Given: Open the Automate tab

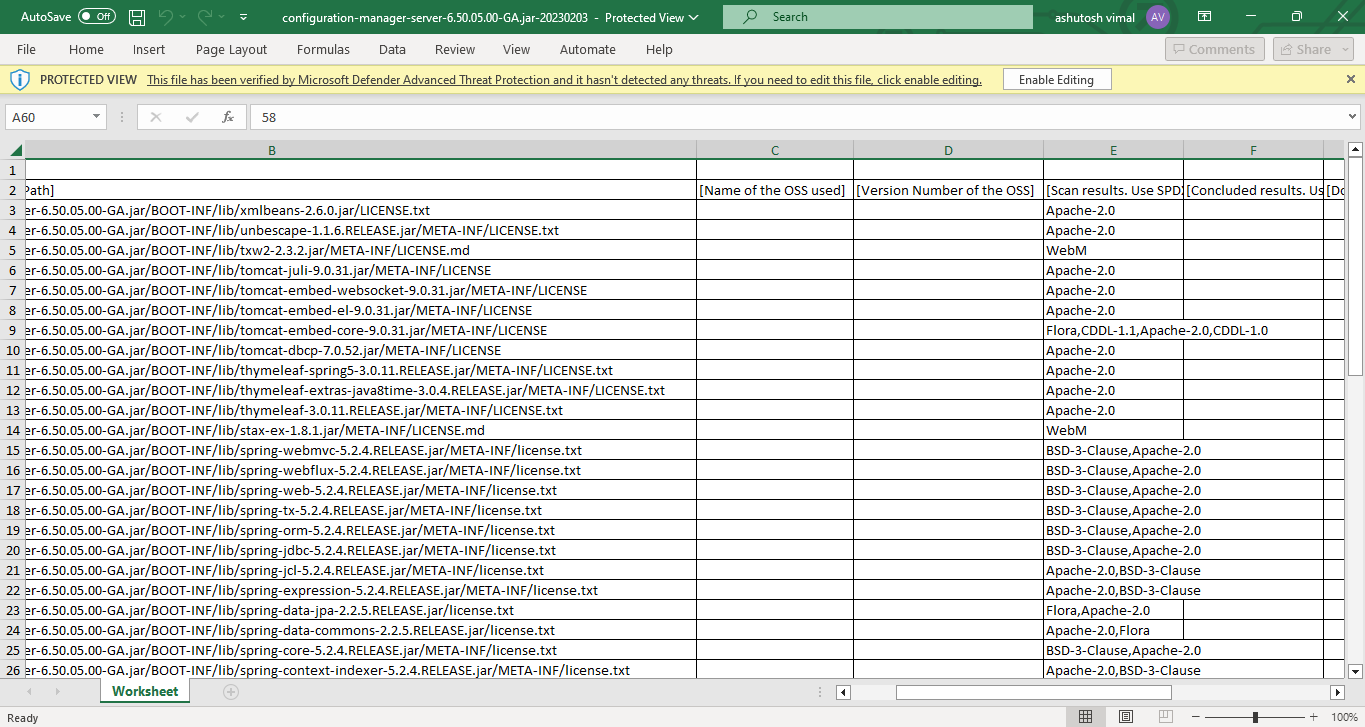Looking at the screenshot, I should (x=587, y=49).
